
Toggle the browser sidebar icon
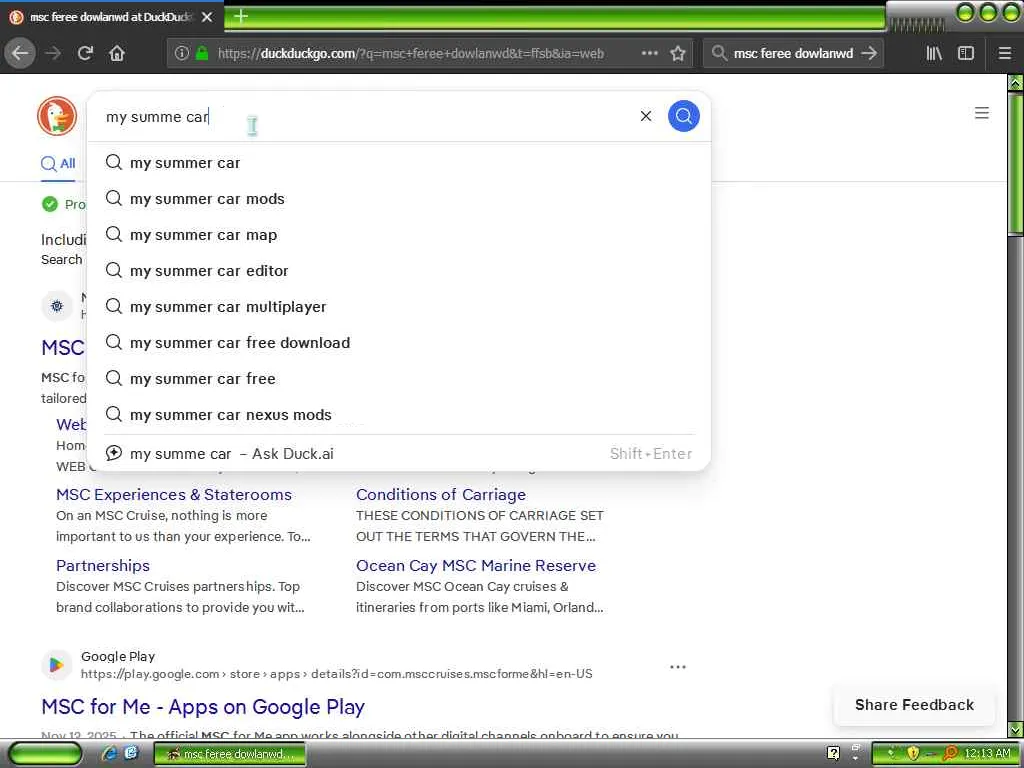[966, 53]
